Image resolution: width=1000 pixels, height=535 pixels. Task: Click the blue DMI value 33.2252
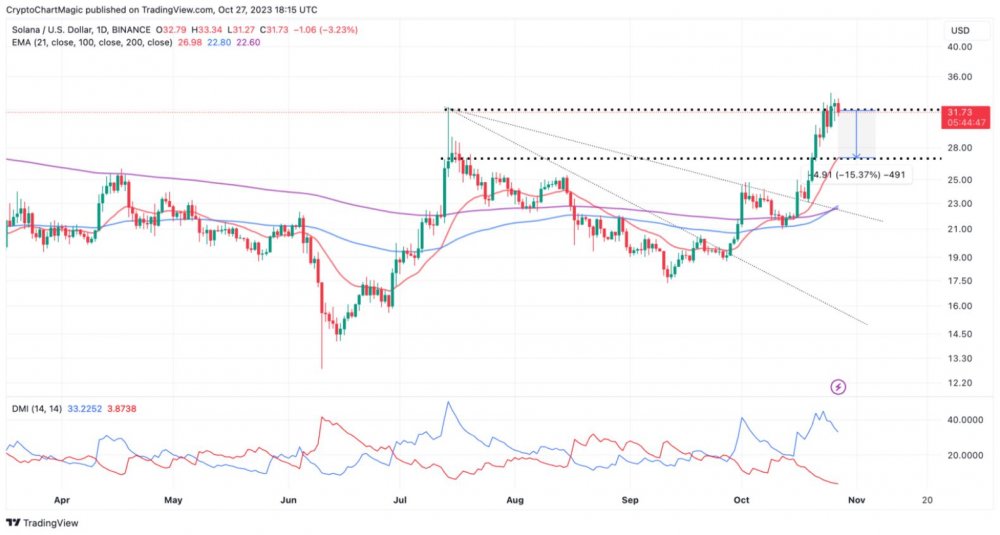pos(84,409)
